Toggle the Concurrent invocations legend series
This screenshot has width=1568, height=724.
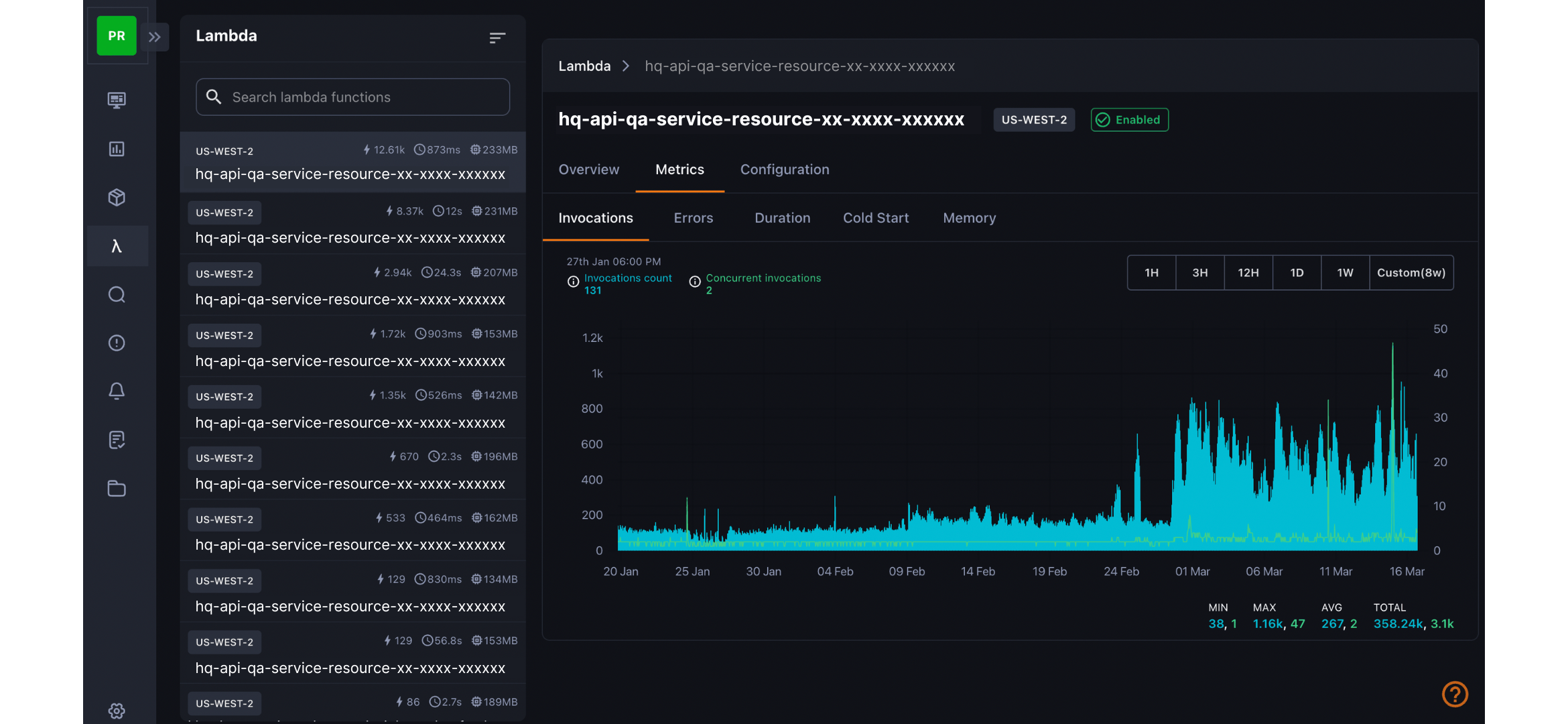click(x=763, y=278)
